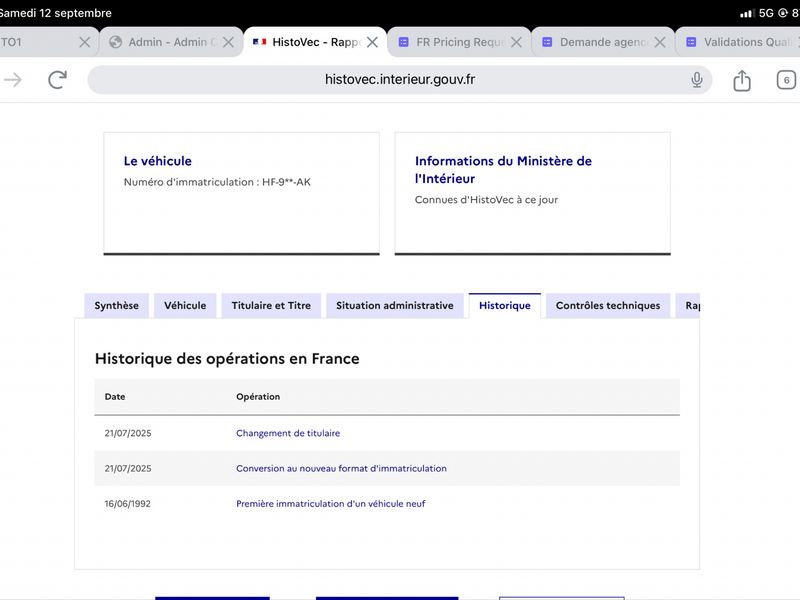Screen dimensions: 800x600
Task: Switch to the Validations Qualité browser tab
Action: tap(738, 42)
